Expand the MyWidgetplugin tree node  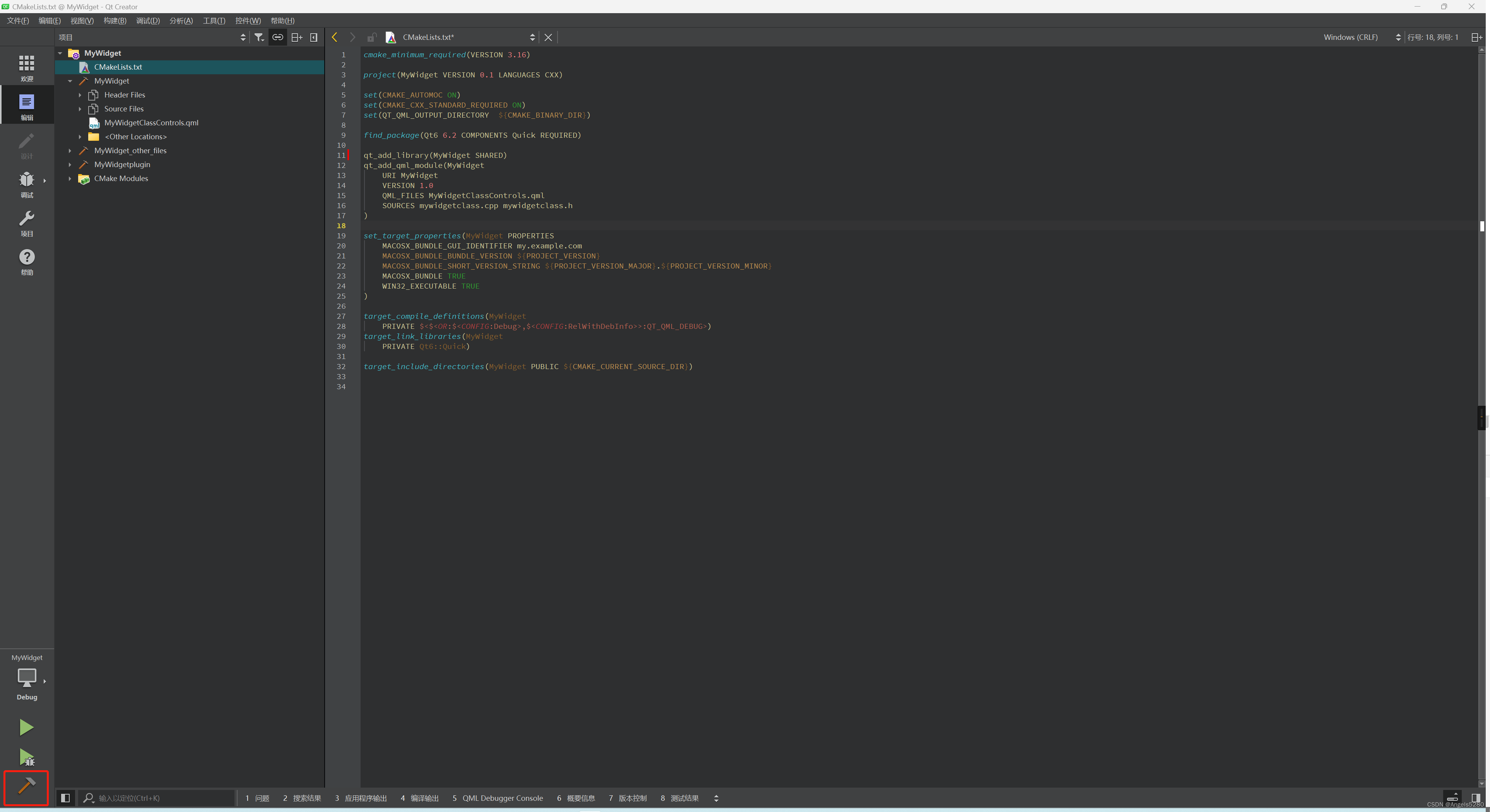pos(70,165)
